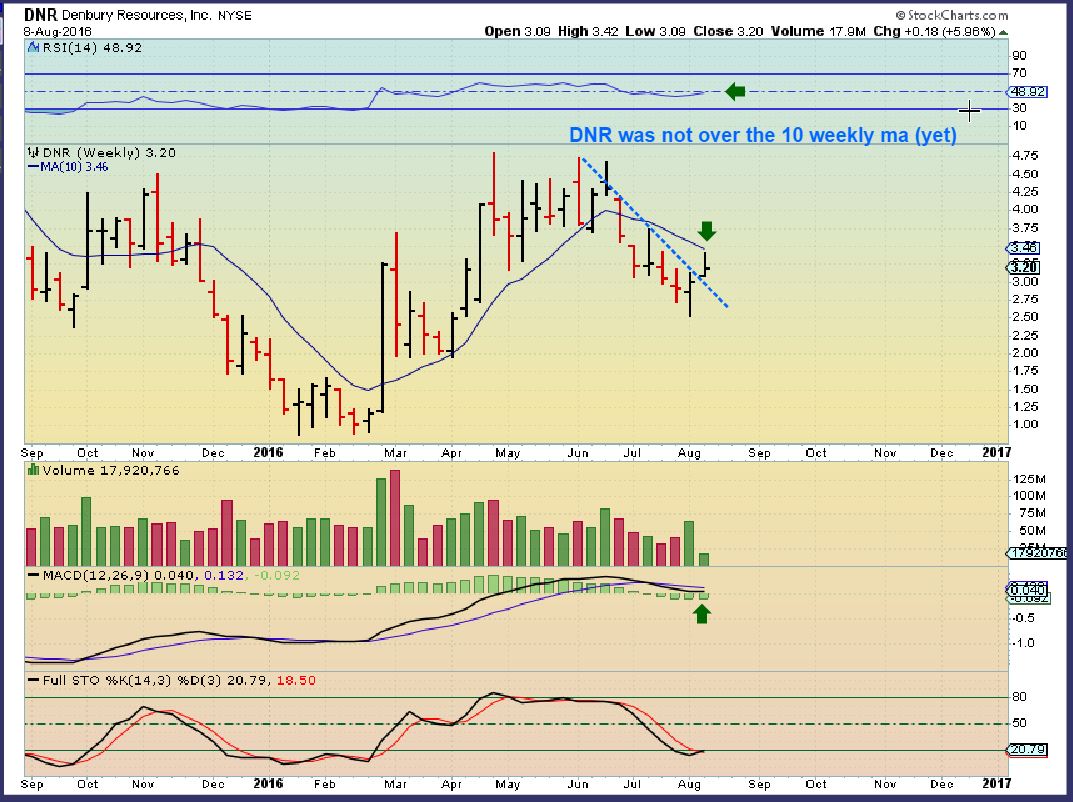The width and height of the screenshot is (1073, 802).
Task: Click 2016 on the price chart time axis
Action: [x=268, y=452]
